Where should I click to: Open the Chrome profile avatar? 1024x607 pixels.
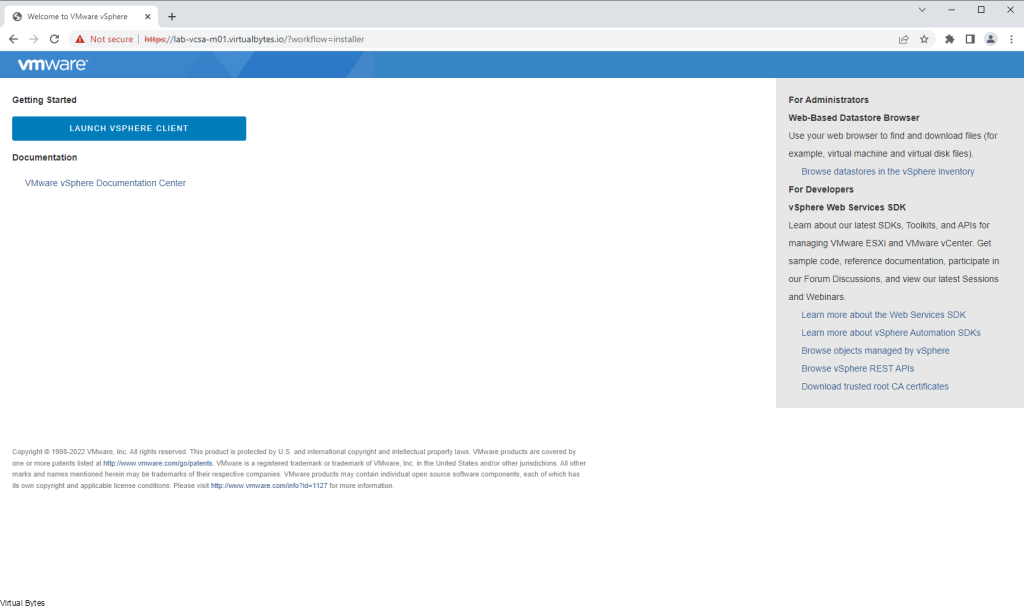coord(991,39)
